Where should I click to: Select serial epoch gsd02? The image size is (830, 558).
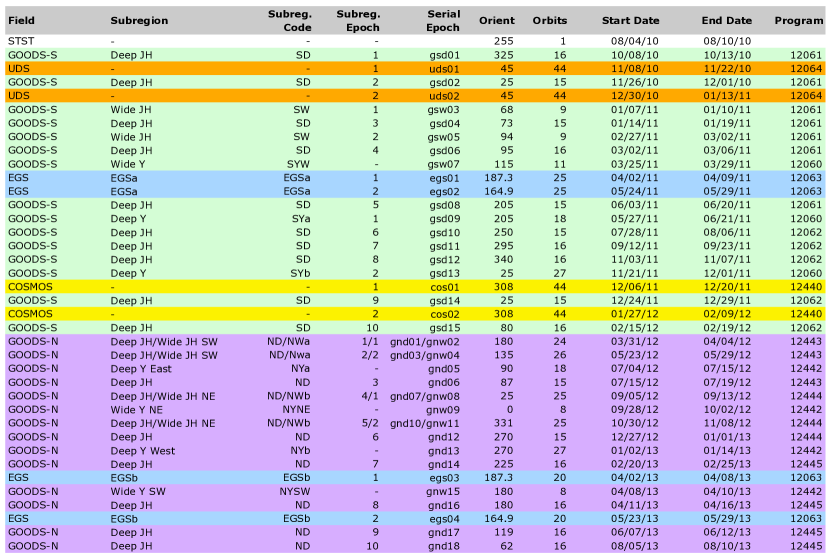tap(445, 83)
